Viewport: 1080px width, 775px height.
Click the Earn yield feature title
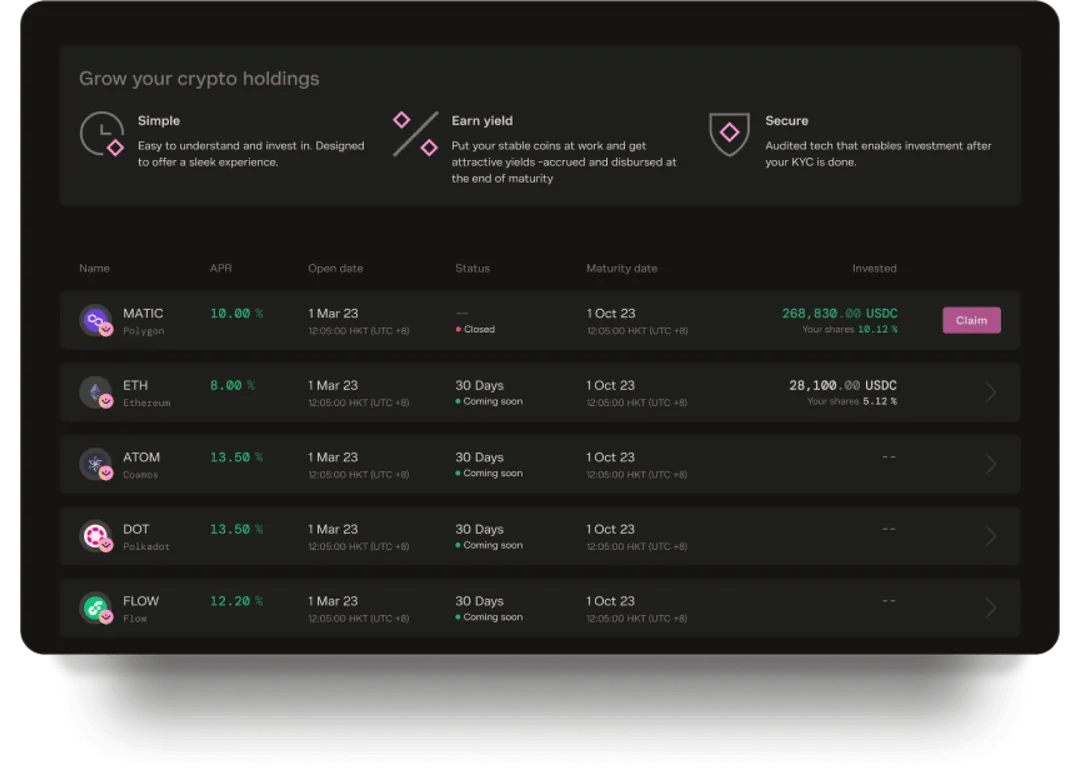click(482, 121)
